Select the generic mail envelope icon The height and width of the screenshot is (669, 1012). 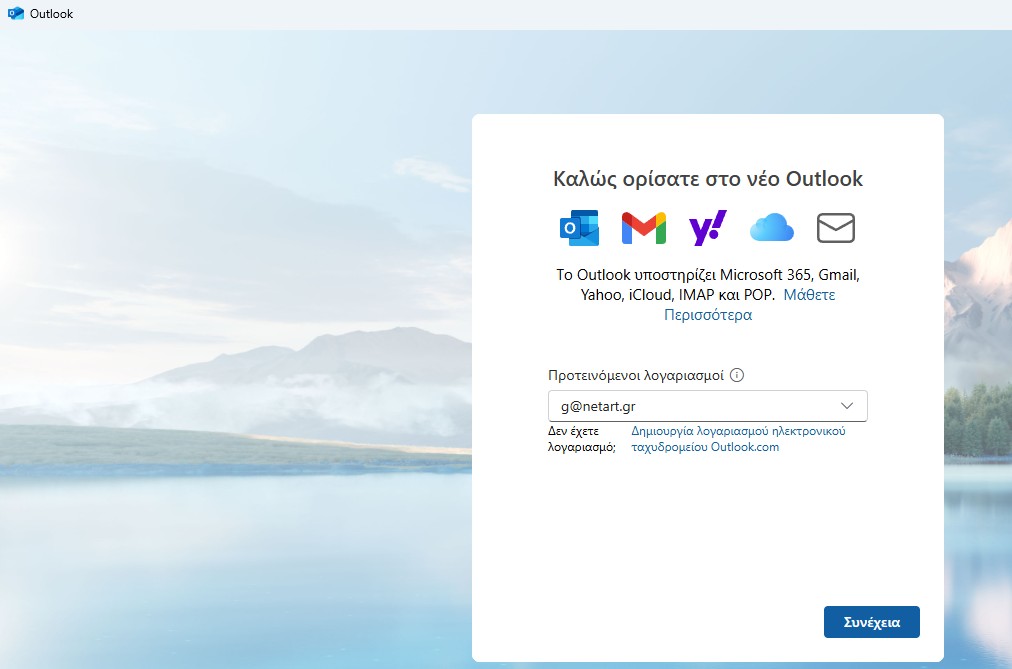coord(836,228)
